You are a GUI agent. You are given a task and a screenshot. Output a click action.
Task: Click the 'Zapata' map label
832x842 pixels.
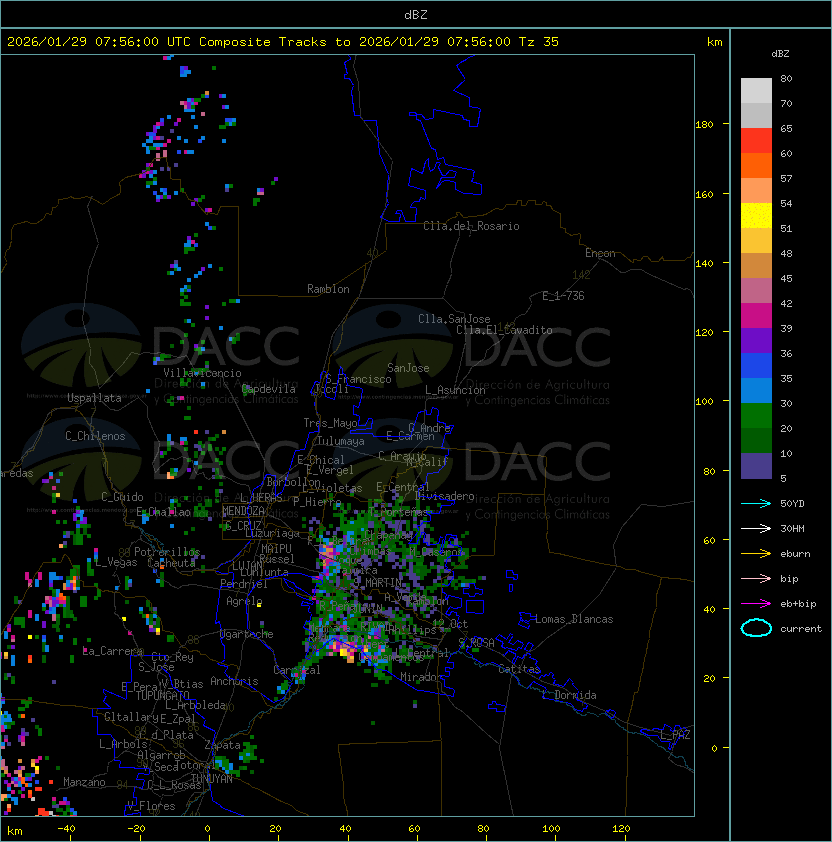pyautogui.click(x=222, y=745)
